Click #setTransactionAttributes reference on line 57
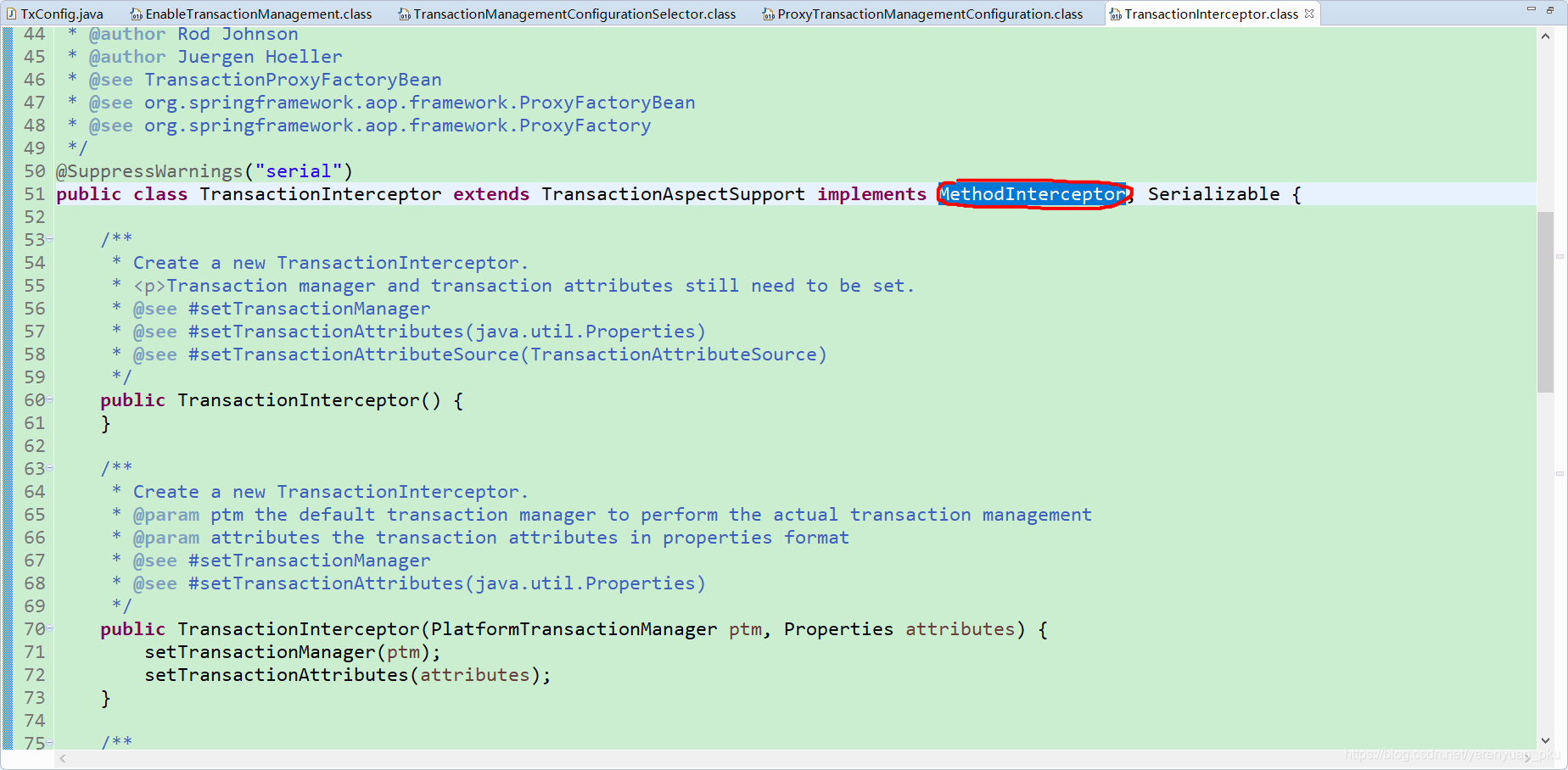 447,332
